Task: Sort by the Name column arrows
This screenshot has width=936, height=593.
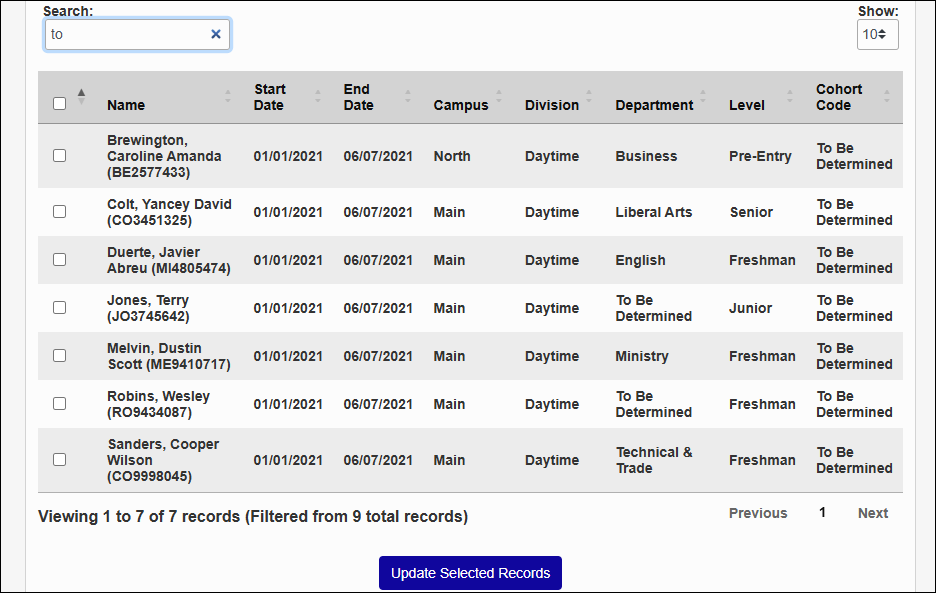Action: [227, 97]
